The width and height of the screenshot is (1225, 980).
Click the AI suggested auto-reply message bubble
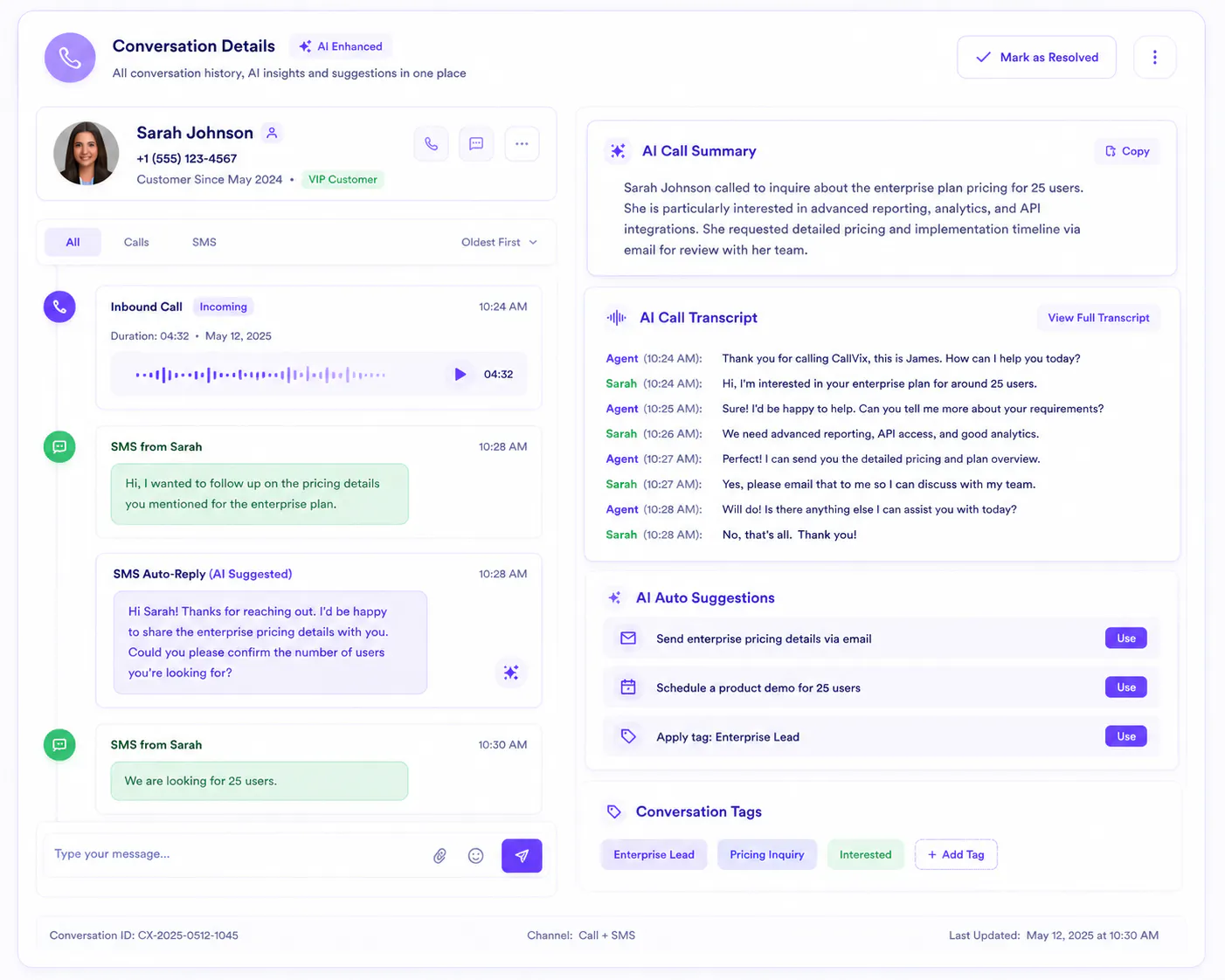270,642
